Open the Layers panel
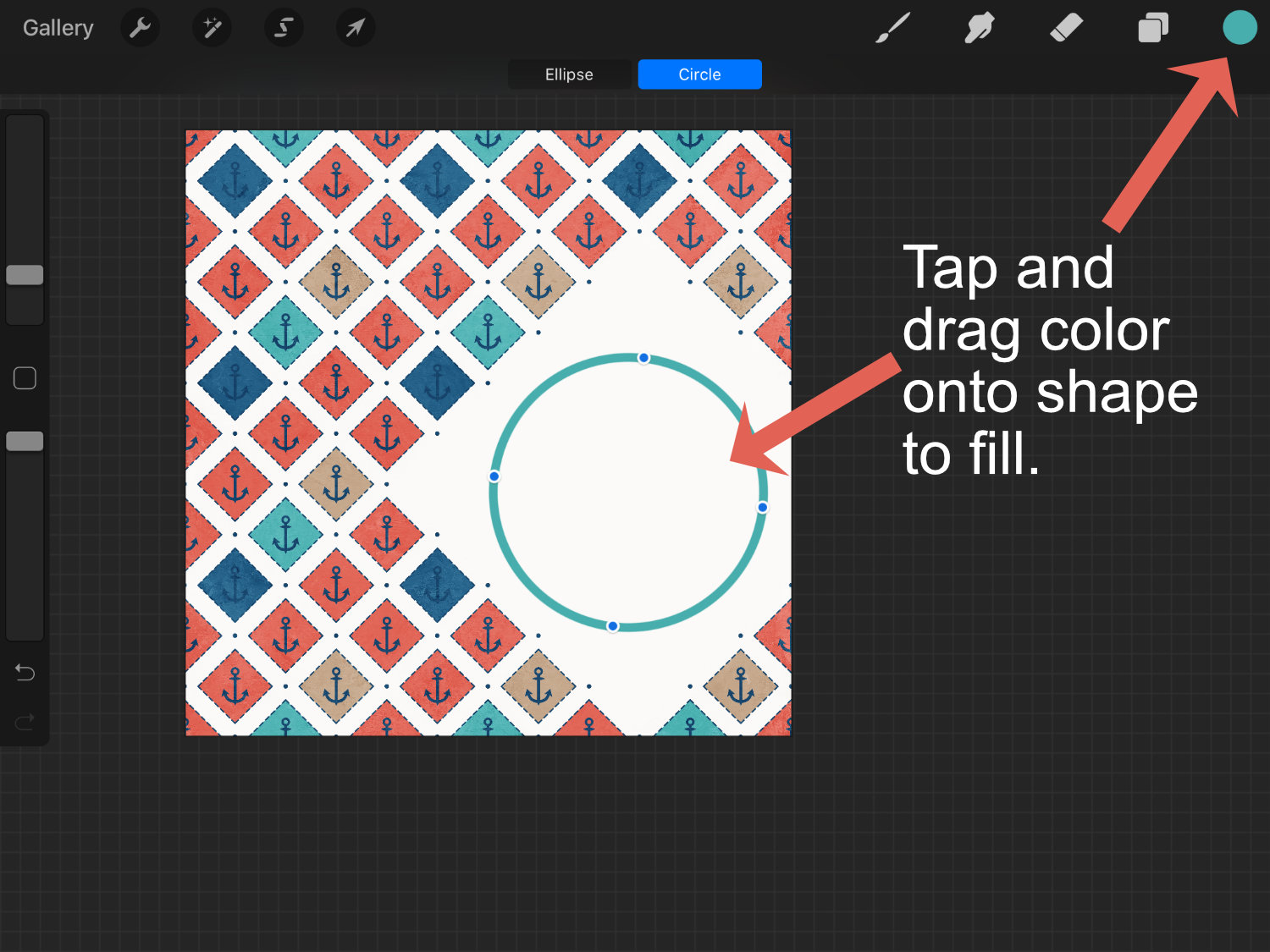This screenshot has width=1270, height=952. pyautogui.click(x=1153, y=27)
